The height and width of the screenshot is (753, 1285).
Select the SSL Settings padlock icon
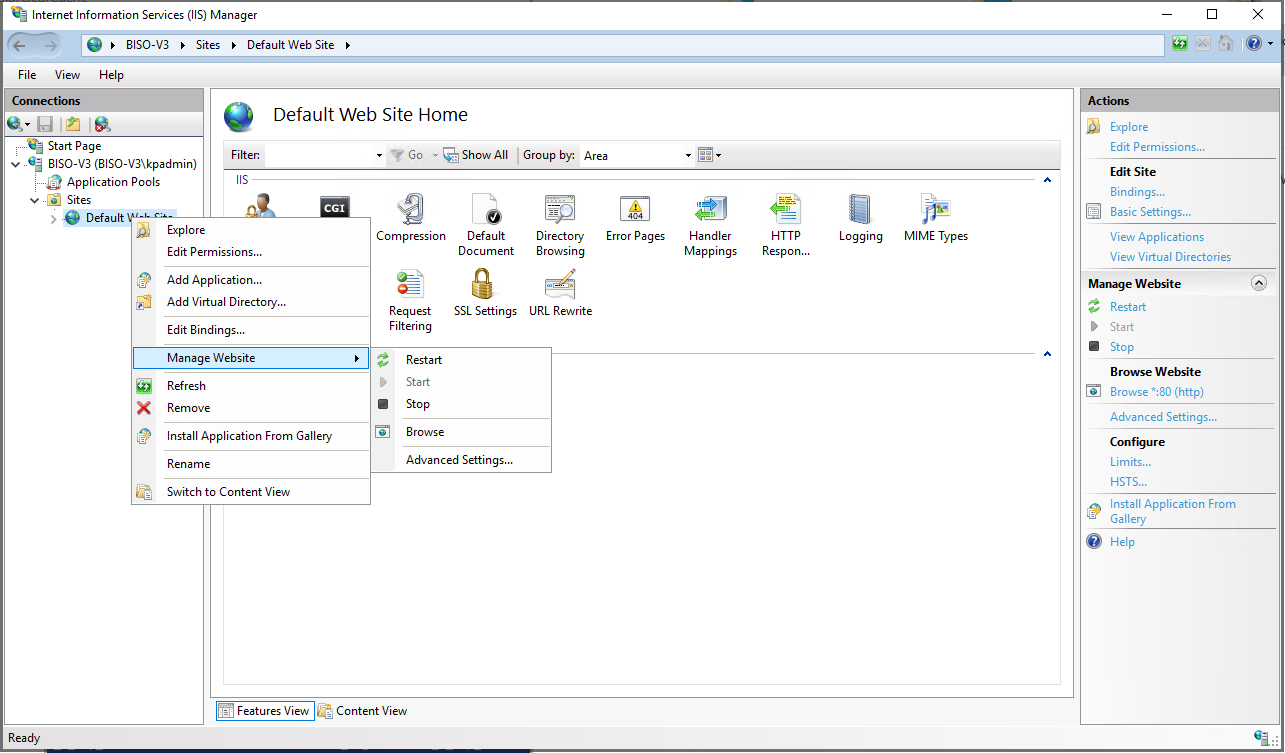click(483, 284)
